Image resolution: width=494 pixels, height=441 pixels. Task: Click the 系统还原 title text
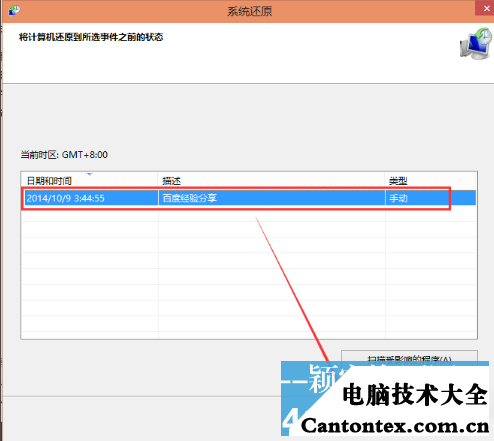click(x=250, y=11)
